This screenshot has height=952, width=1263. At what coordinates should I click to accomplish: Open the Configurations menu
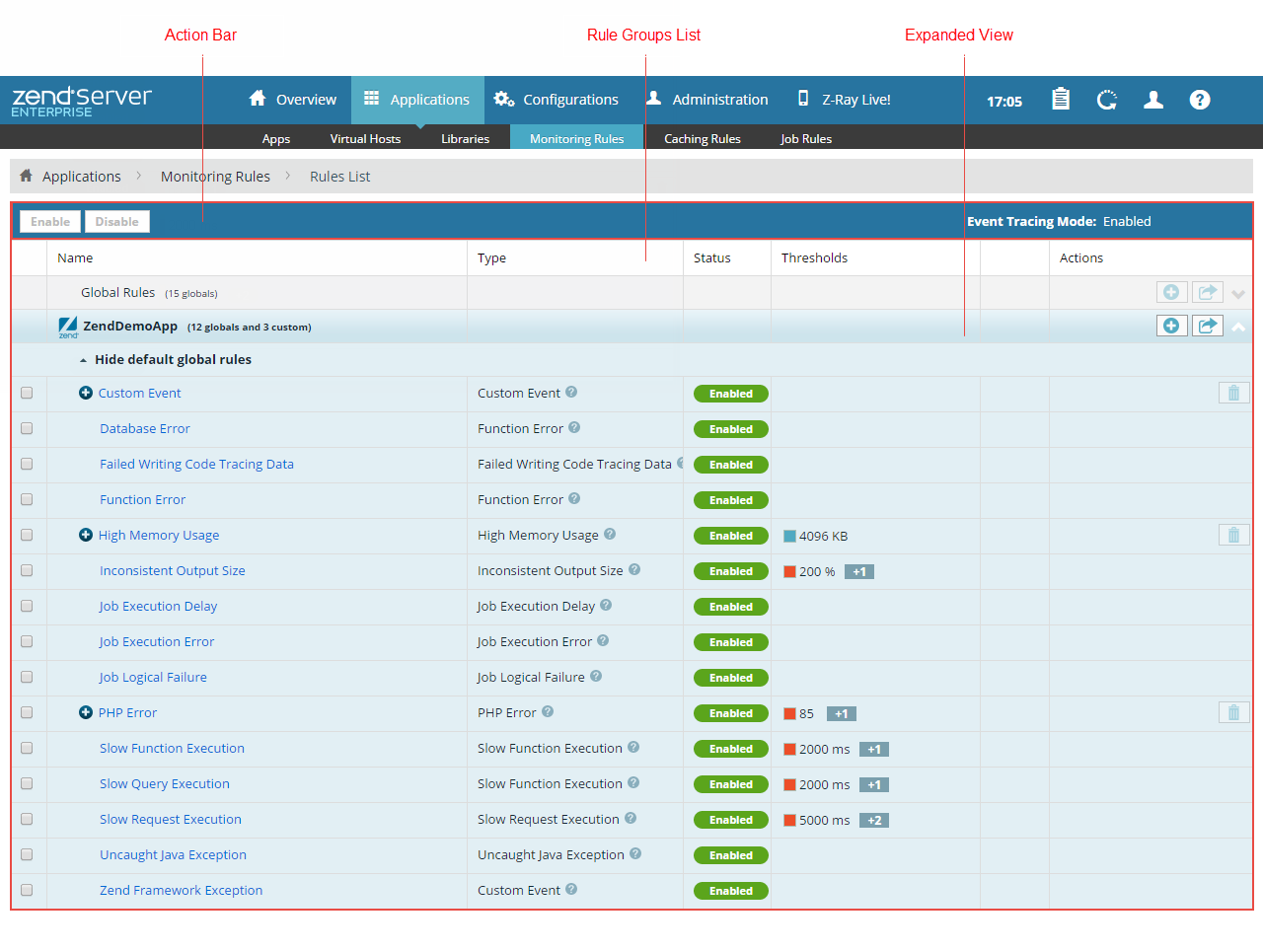[557, 100]
